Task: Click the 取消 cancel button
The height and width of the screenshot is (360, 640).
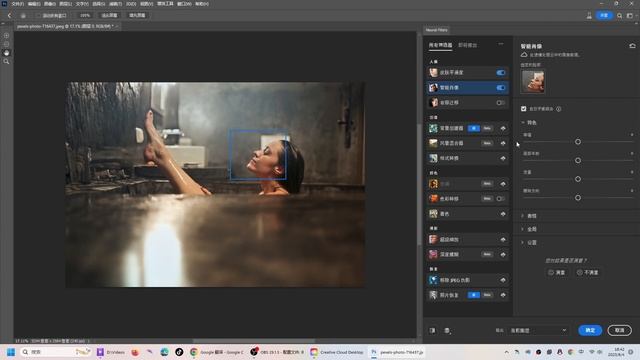Action: [x=620, y=330]
